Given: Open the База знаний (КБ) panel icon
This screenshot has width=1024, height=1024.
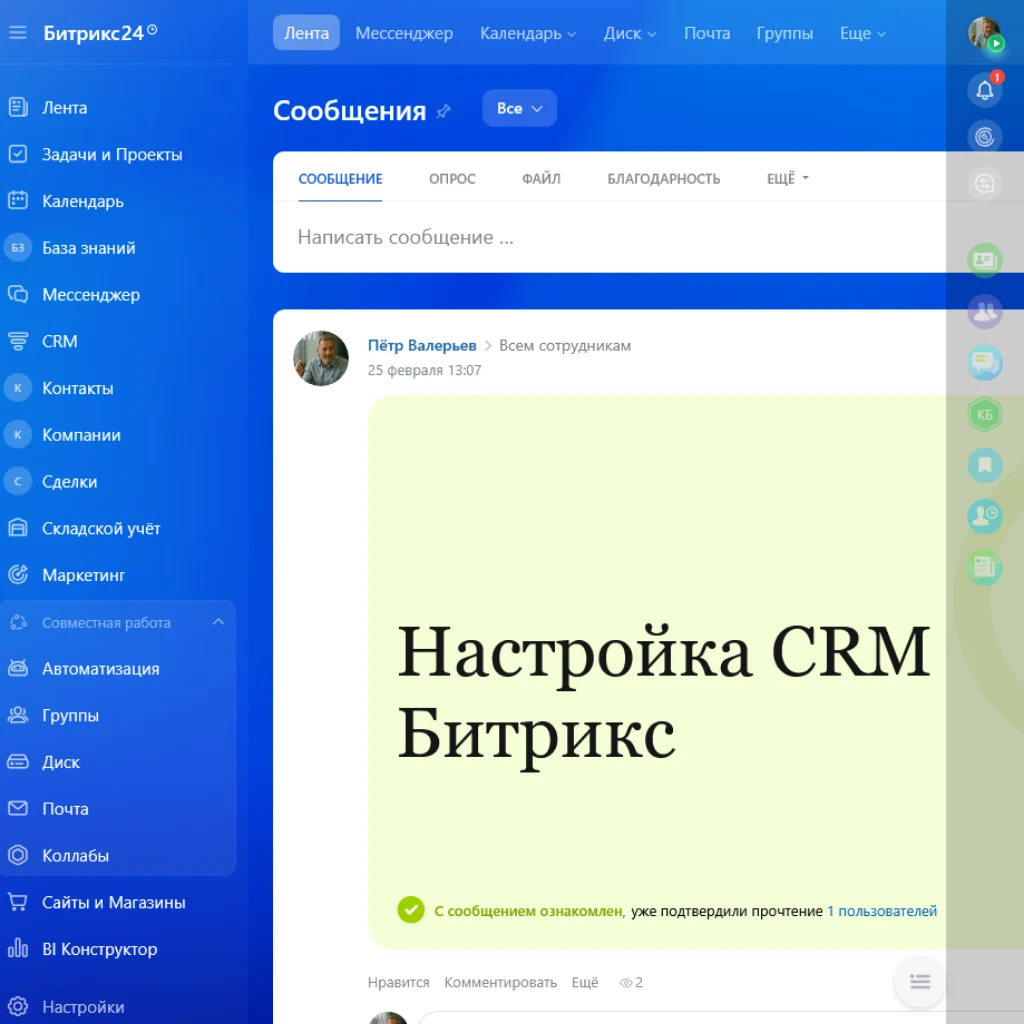Looking at the screenshot, I should click(984, 414).
